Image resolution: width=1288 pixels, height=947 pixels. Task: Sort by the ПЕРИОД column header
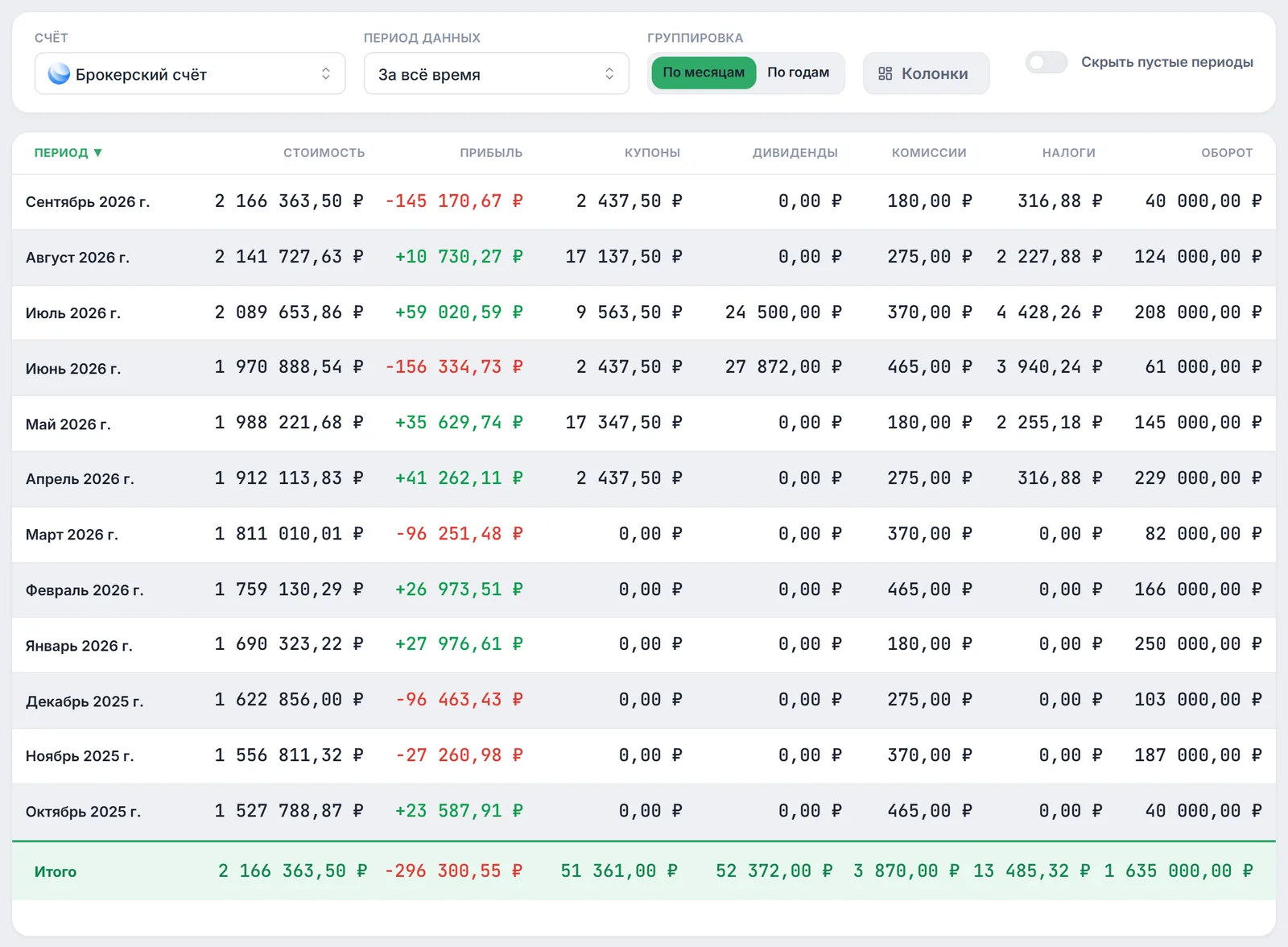click(x=68, y=152)
